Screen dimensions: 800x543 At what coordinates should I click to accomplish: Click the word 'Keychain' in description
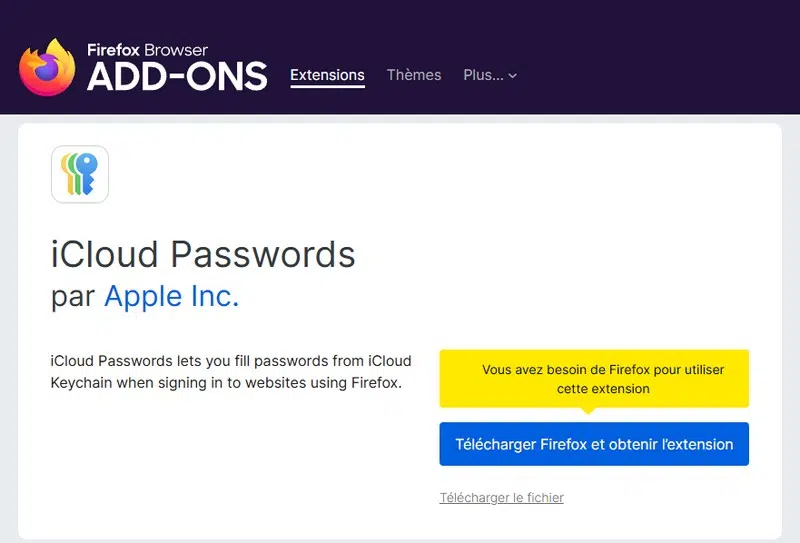(81, 382)
